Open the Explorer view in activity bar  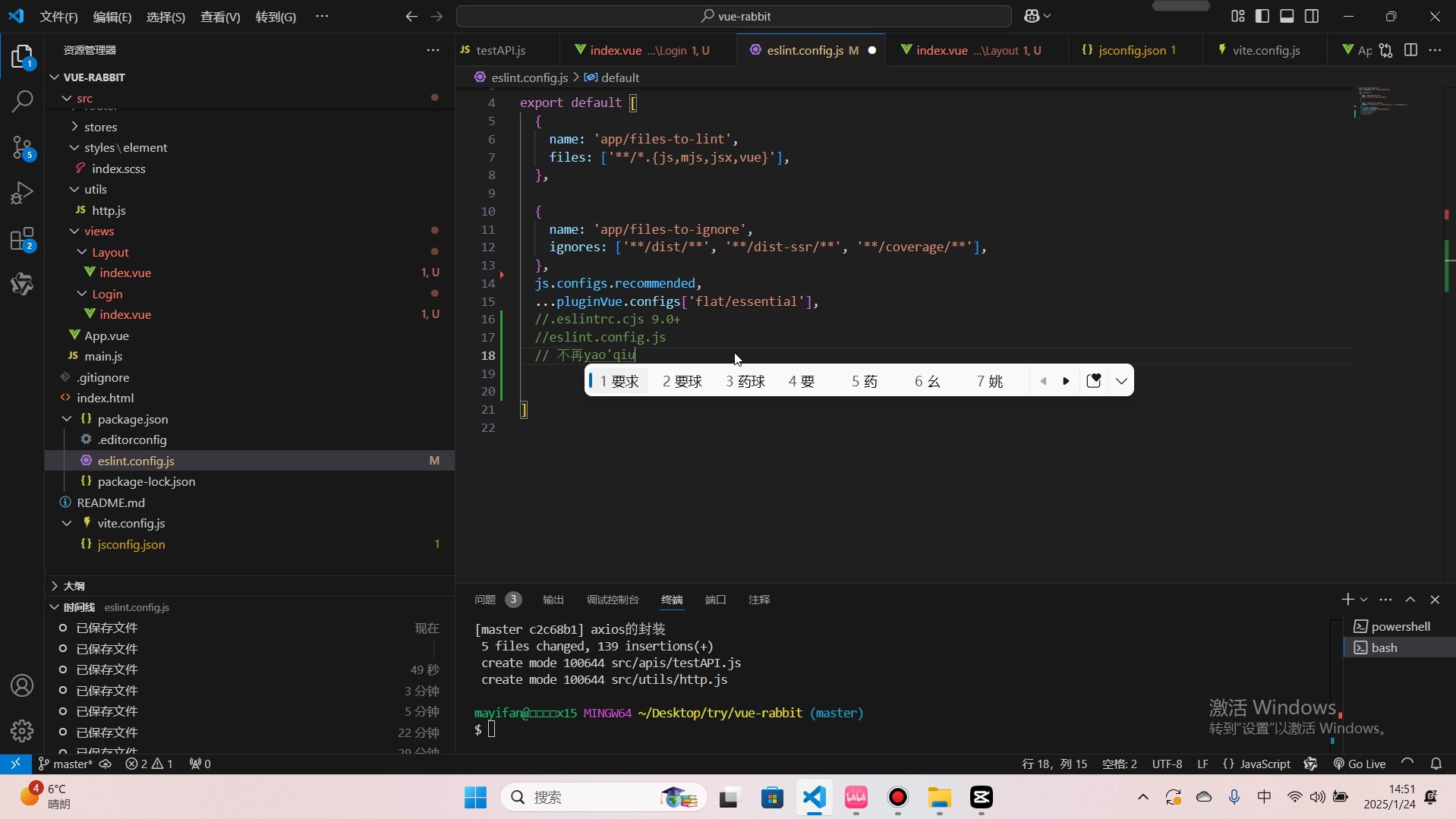22,57
